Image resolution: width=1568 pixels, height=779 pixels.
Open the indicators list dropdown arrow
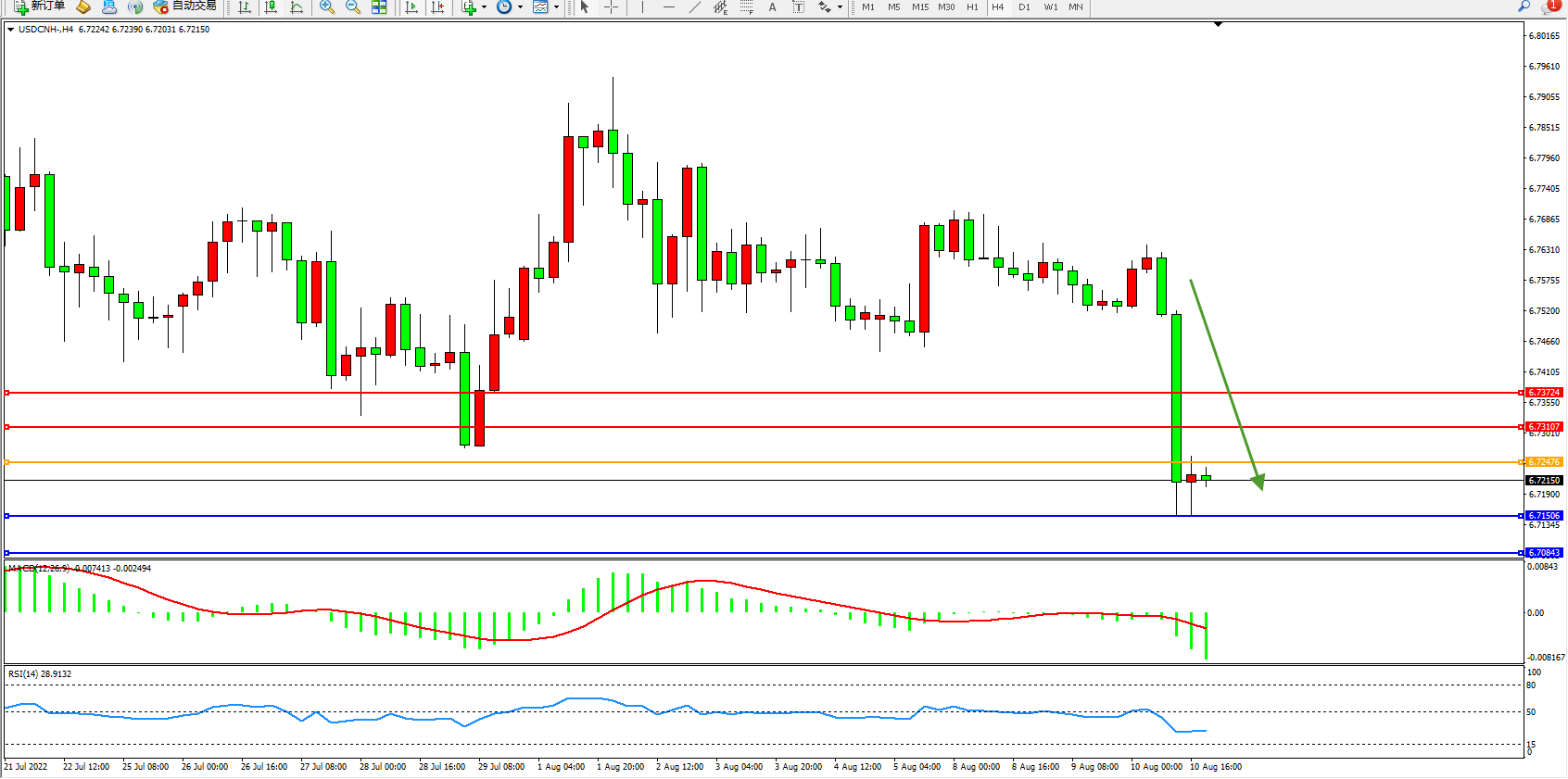(484, 7)
